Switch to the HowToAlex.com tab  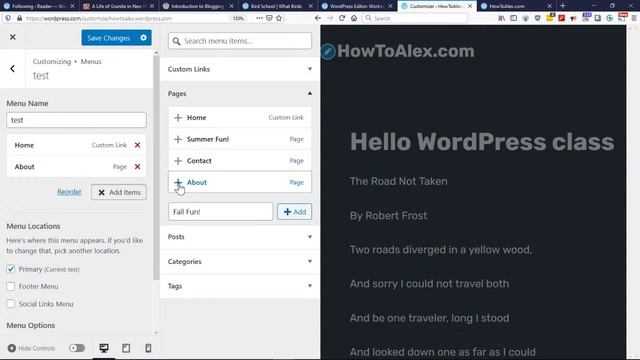pyautogui.click(x=515, y=6)
